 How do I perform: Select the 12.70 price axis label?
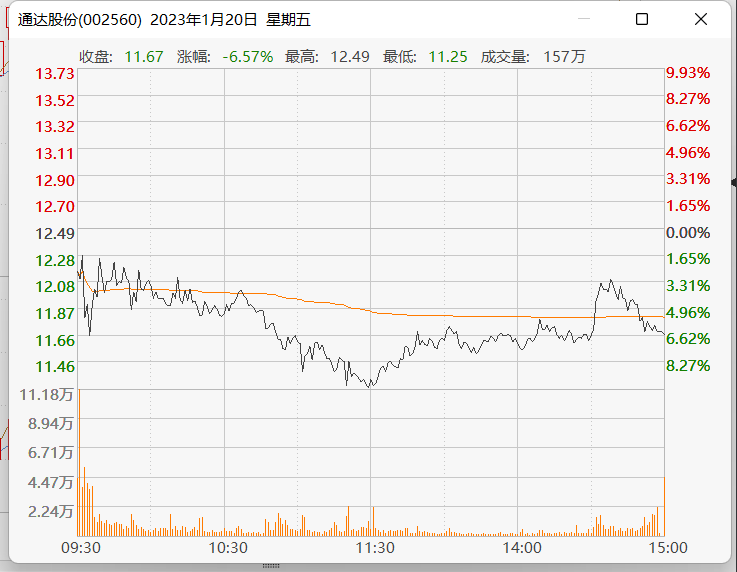point(55,206)
